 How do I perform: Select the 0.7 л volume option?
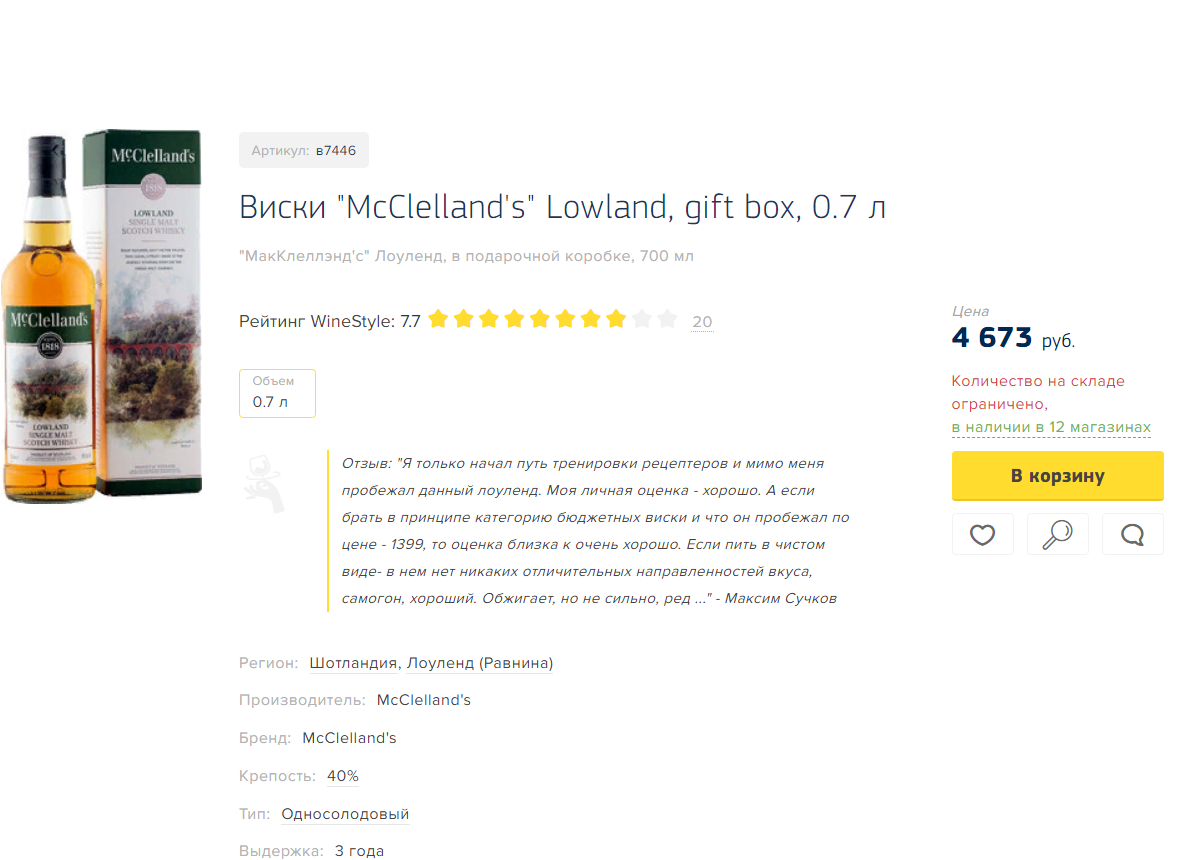277,393
